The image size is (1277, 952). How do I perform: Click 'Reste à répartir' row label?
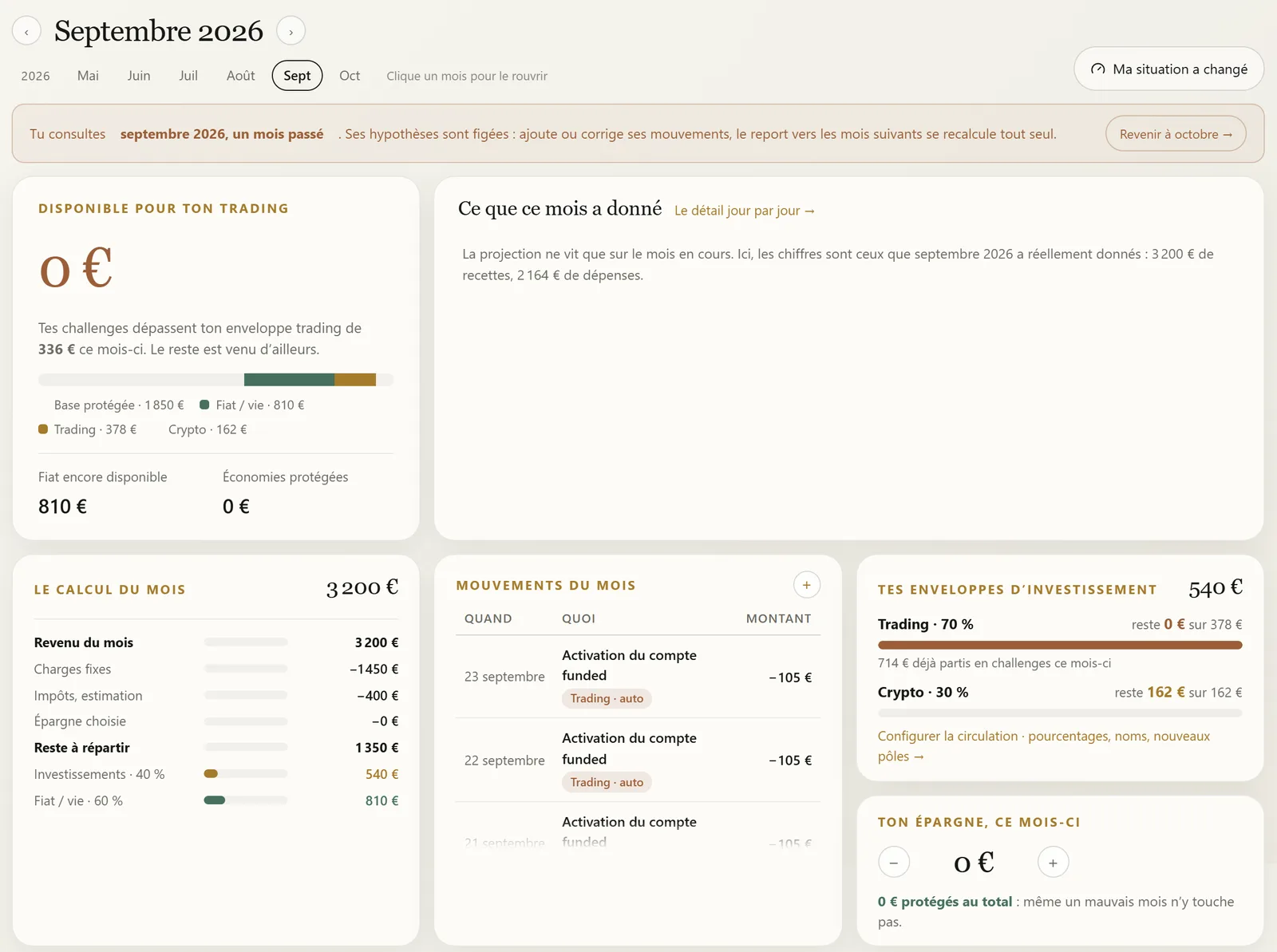click(x=81, y=748)
